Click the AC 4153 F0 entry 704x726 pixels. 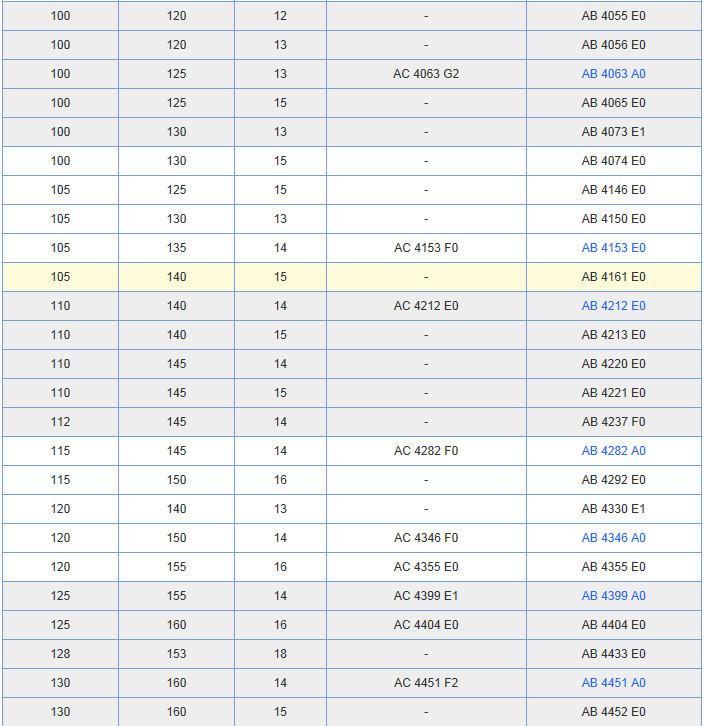click(x=426, y=248)
